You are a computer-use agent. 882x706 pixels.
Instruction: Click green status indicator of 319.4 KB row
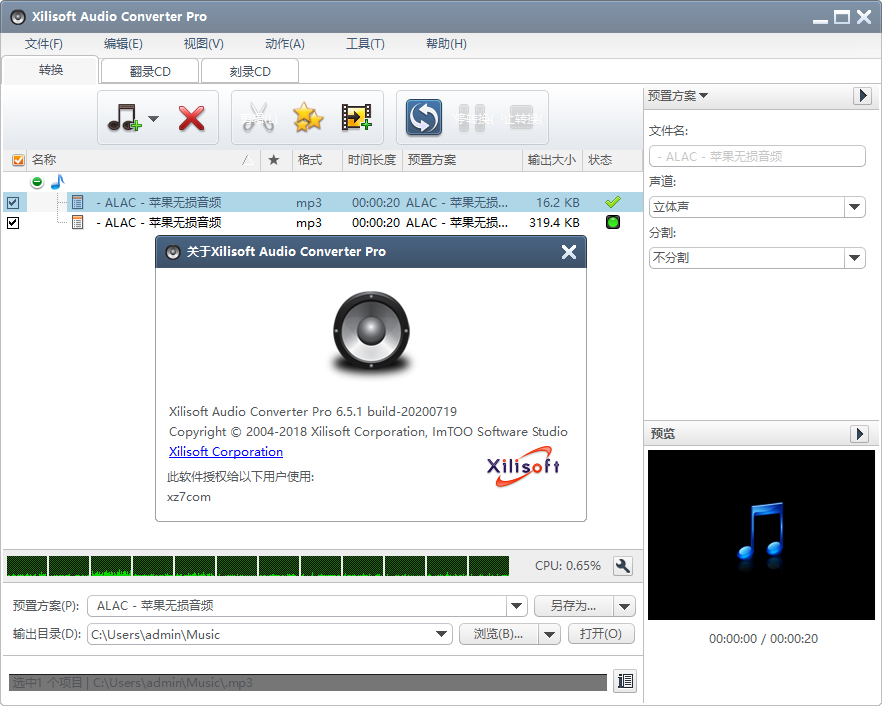[x=613, y=222]
